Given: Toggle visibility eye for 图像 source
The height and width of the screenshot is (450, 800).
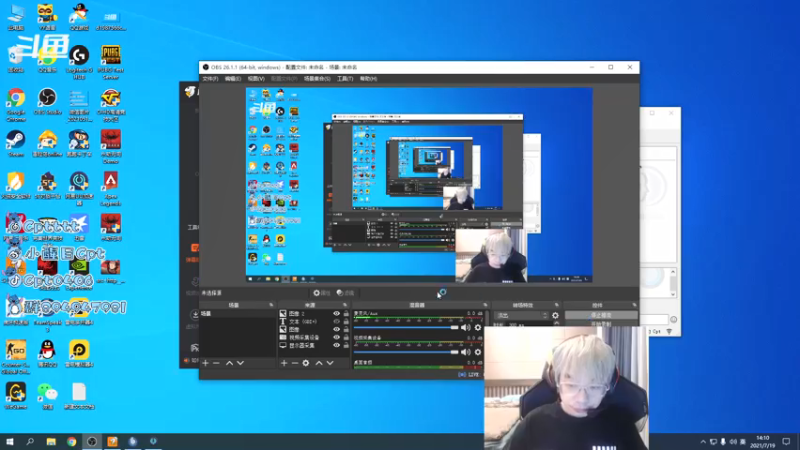Looking at the screenshot, I should click(336, 330).
